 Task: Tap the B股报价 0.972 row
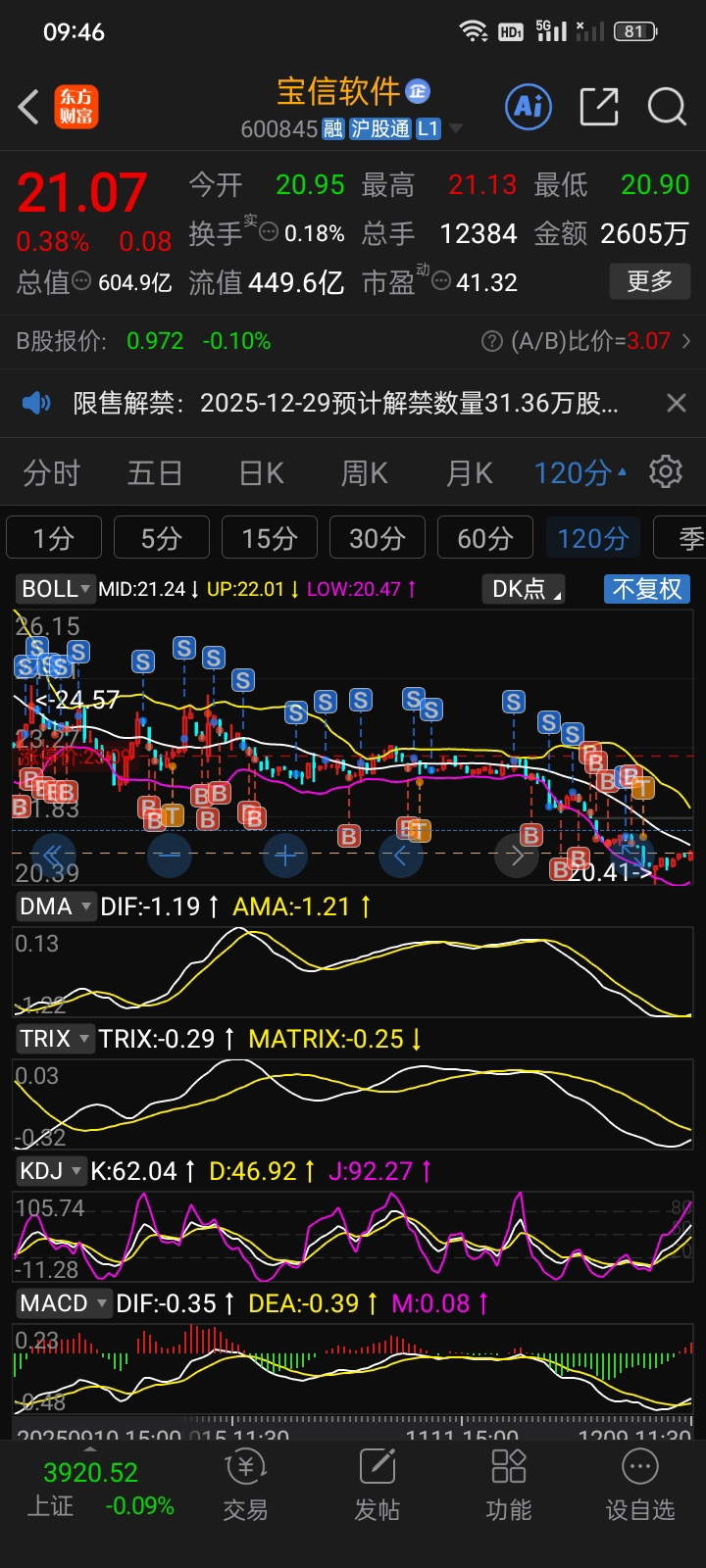click(x=144, y=341)
